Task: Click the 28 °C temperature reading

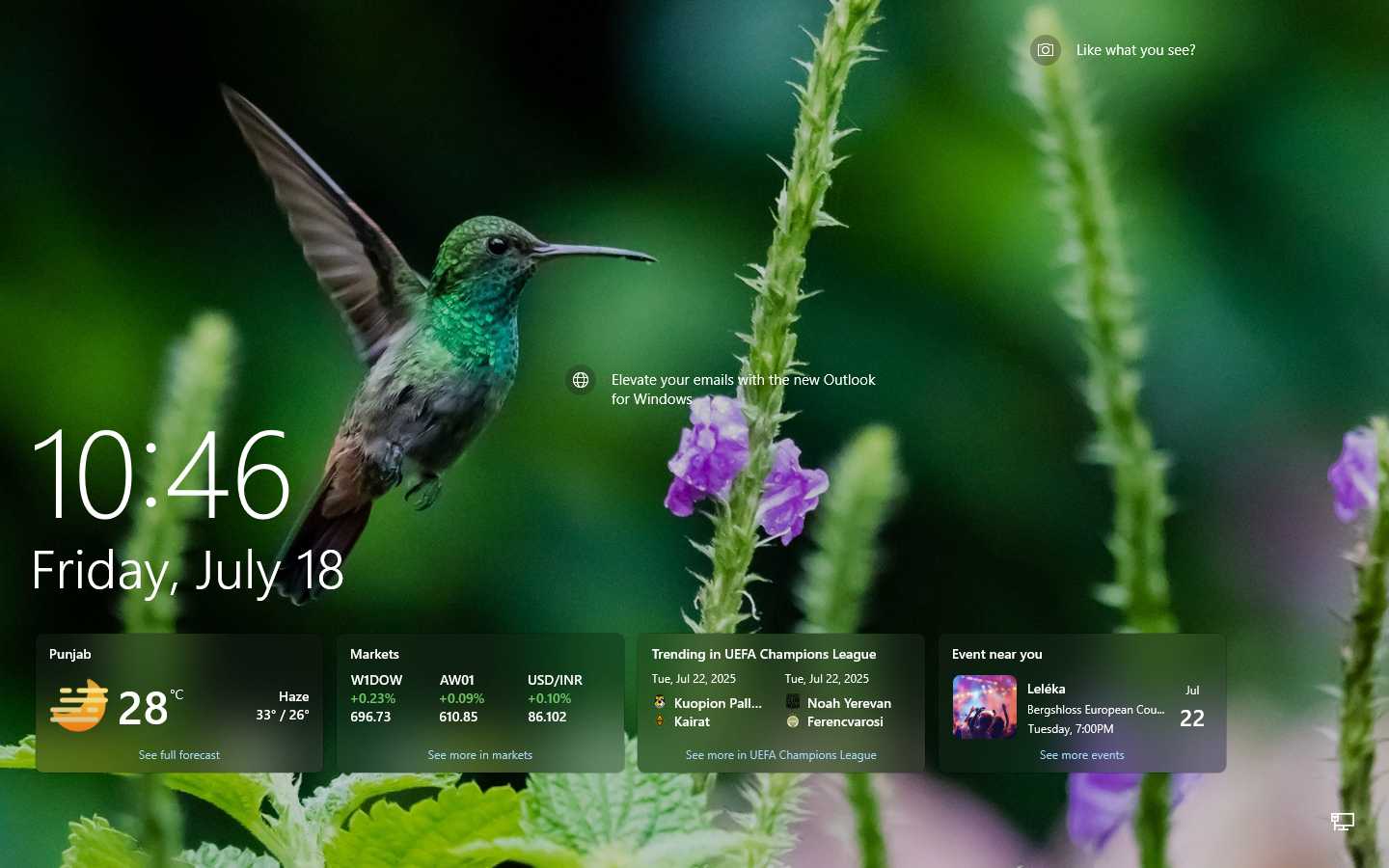Action: (150, 709)
